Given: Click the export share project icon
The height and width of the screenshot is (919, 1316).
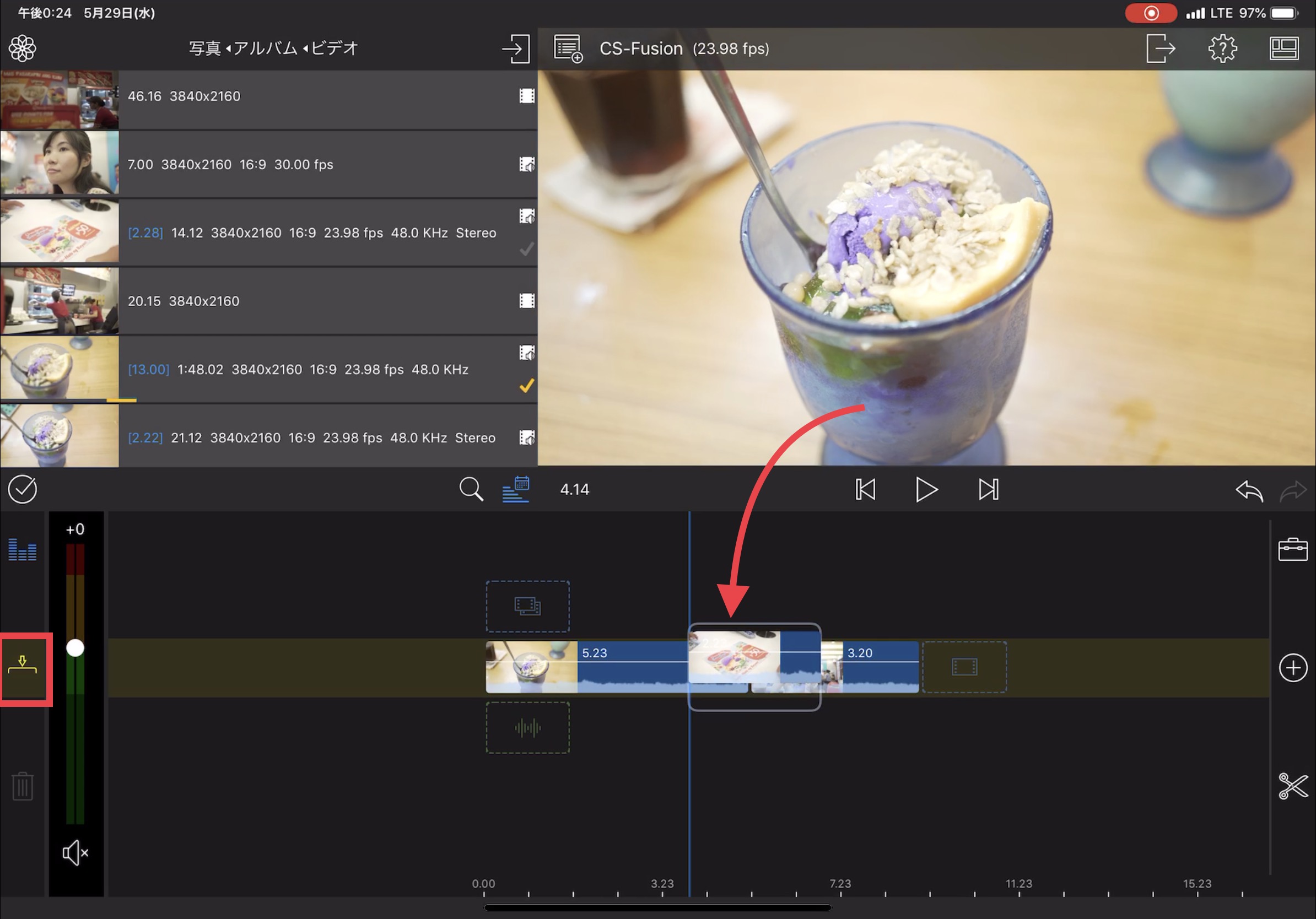Looking at the screenshot, I should click(x=1160, y=48).
